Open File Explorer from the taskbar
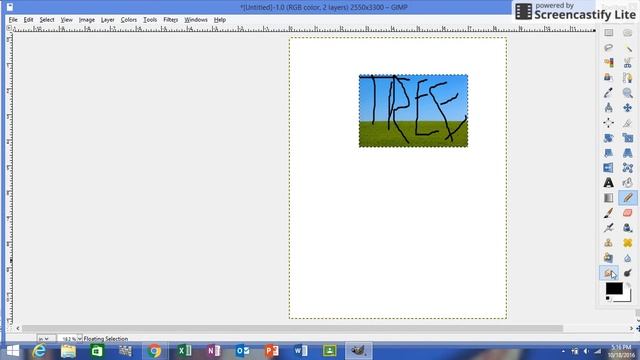Screen dimensions: 640x360 (68, 351)
